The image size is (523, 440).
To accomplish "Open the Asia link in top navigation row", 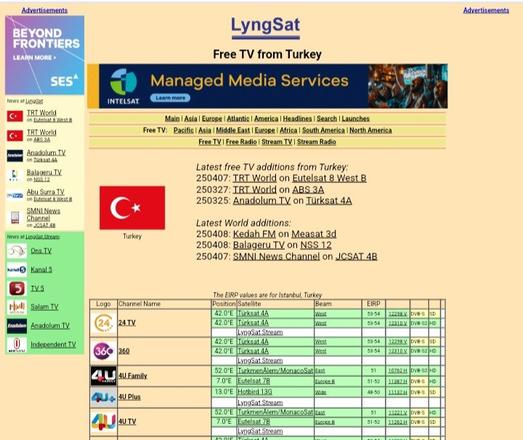I will [191, 118].
